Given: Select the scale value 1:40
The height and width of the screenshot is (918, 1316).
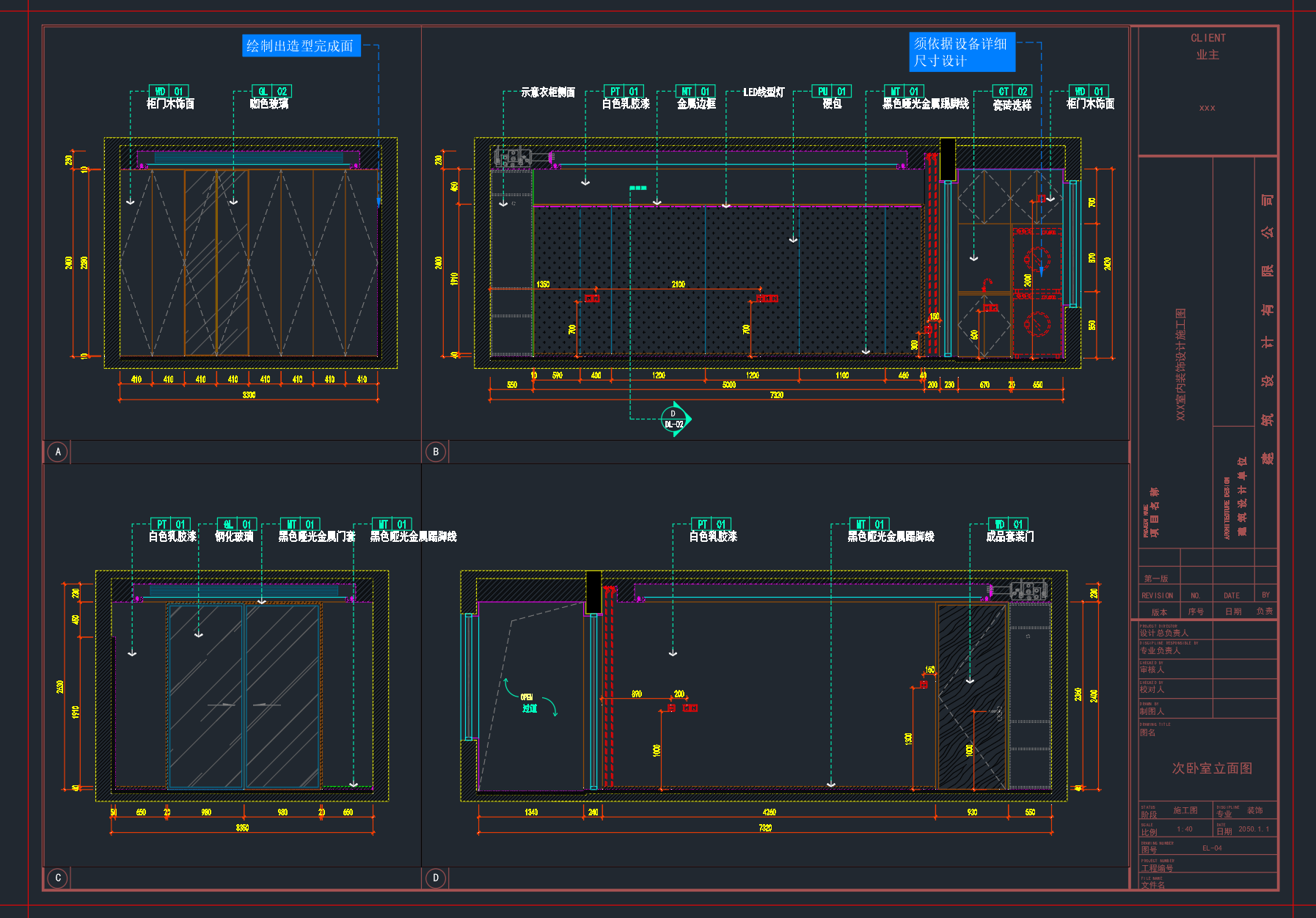Looking at the screenshot, I should pyautogui.click(x=1185, y=829).
